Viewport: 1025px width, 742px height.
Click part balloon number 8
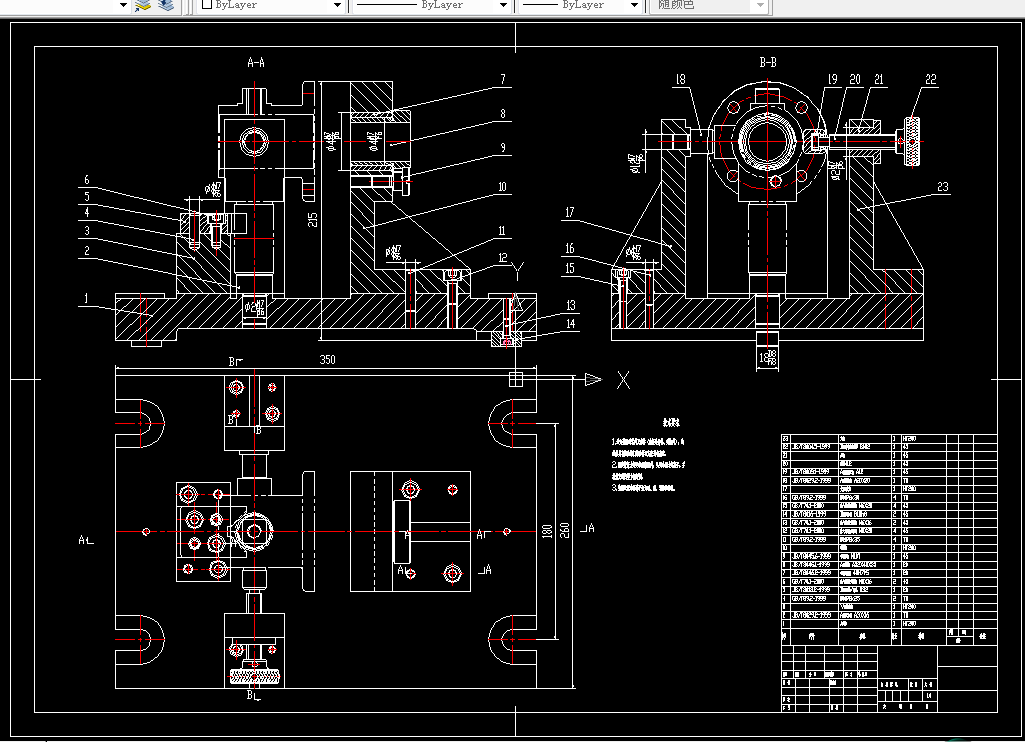click(503, 114)
